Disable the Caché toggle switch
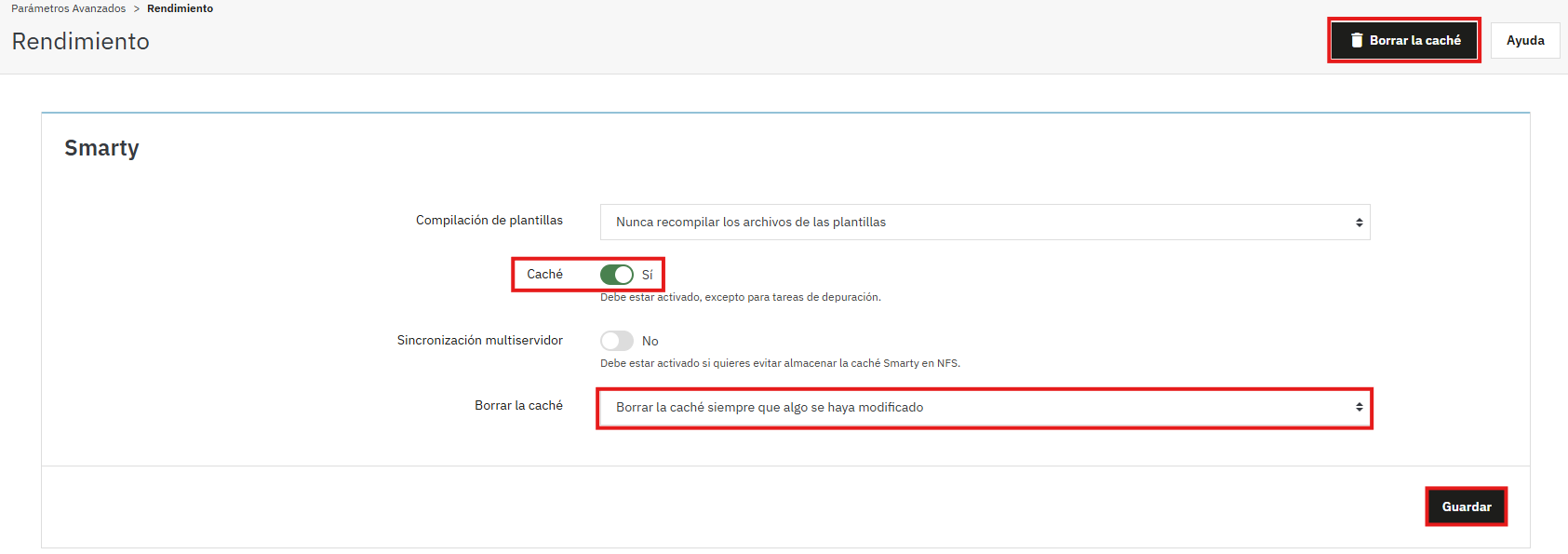This screenshot has width=1568, height=554. 617,275
